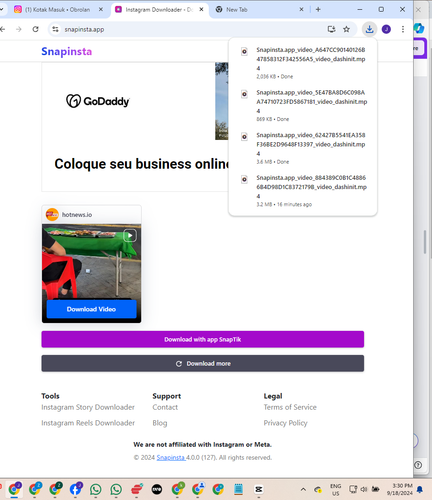Click the page vertical scrollbar thumb
The image size is (432, 500).
tap(425, 242)
